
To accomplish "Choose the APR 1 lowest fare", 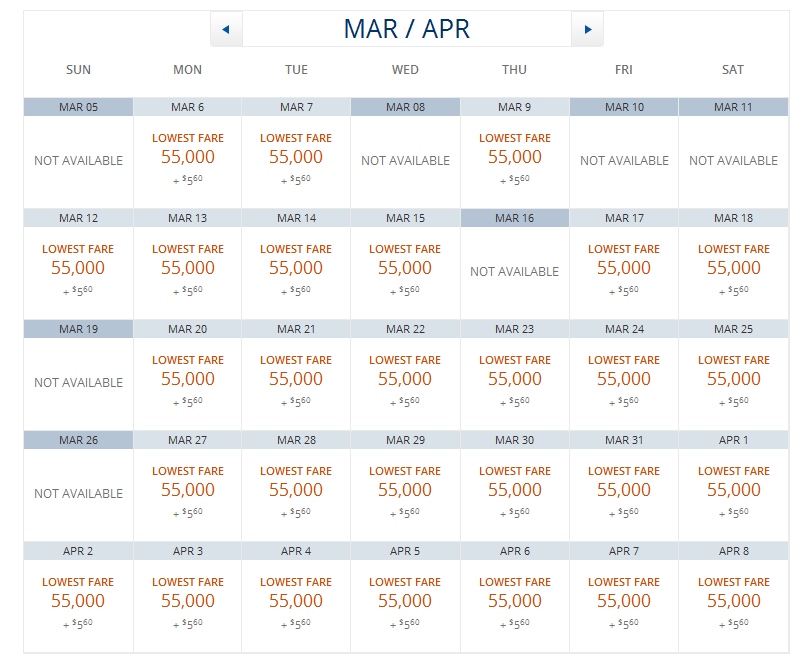I will tap(733, 490).
